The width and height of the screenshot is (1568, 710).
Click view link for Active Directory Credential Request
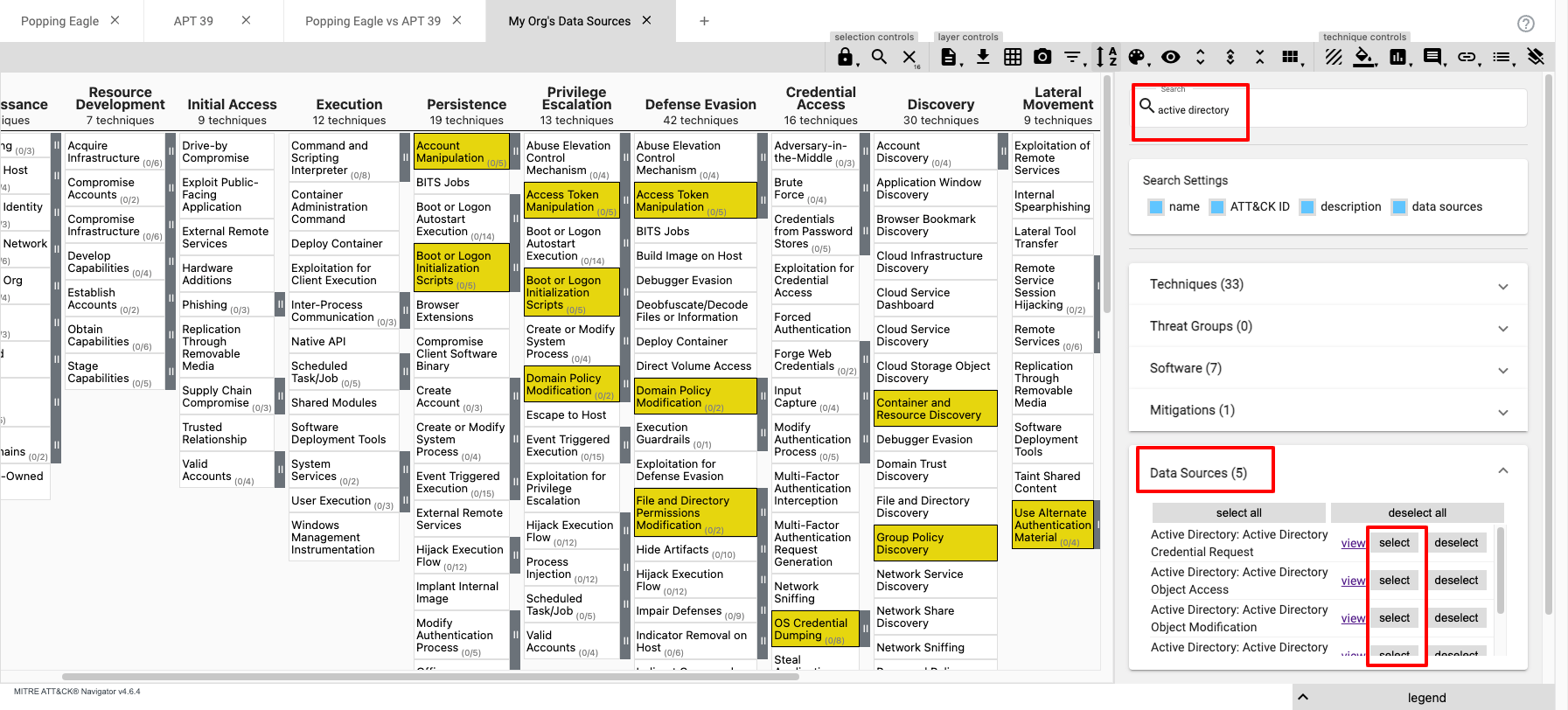1353,543
